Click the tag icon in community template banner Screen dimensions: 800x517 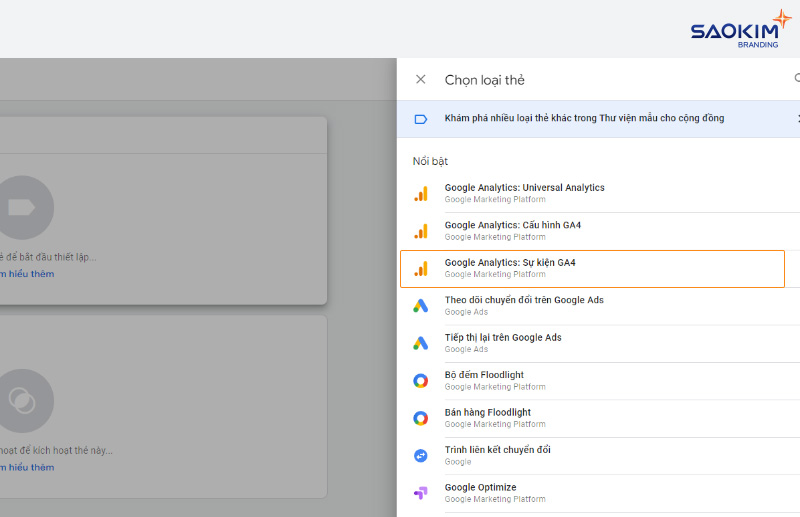pyautogui.click(x=420, y=119)
